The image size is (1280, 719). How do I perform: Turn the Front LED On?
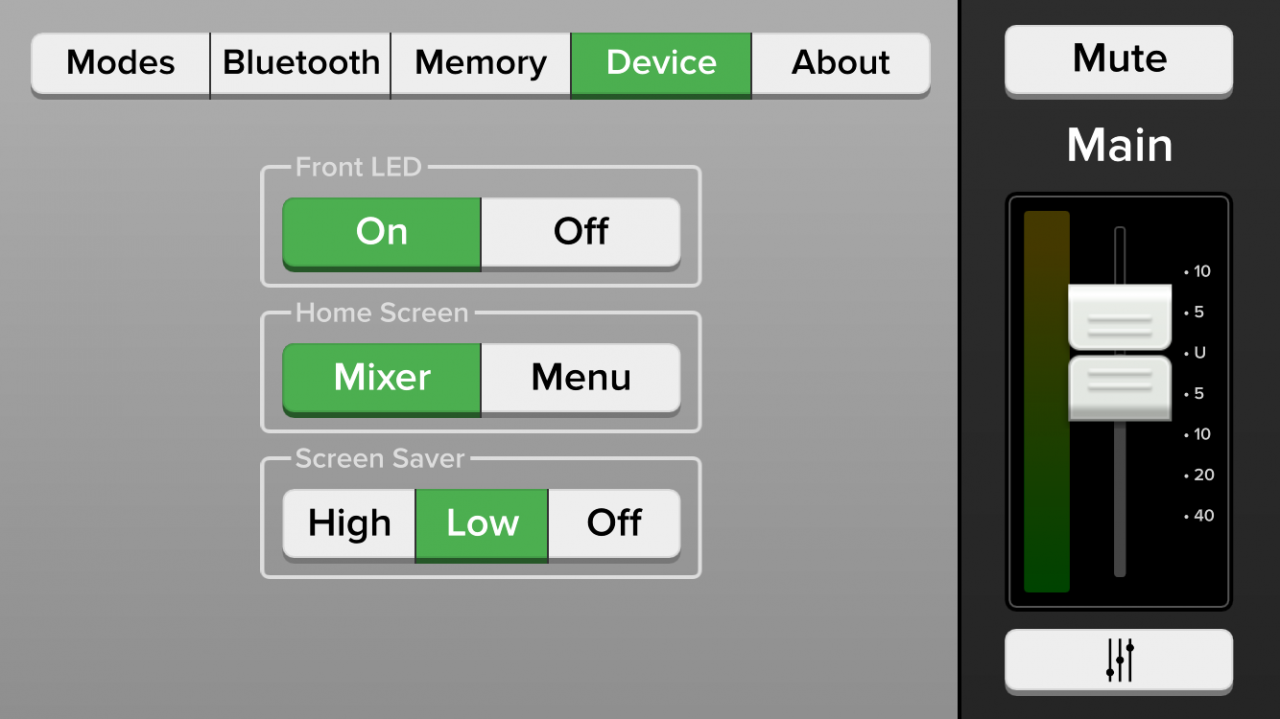[381, 232]
